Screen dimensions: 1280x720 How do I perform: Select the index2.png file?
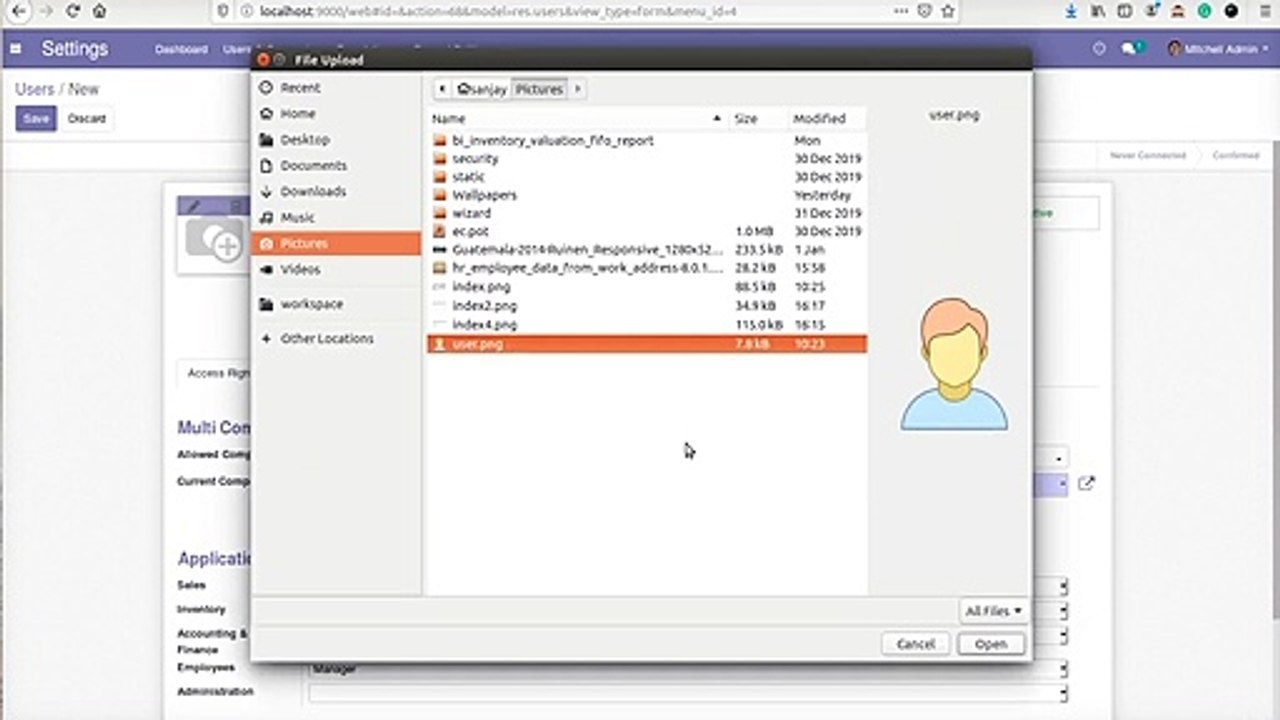coord(647,306)
